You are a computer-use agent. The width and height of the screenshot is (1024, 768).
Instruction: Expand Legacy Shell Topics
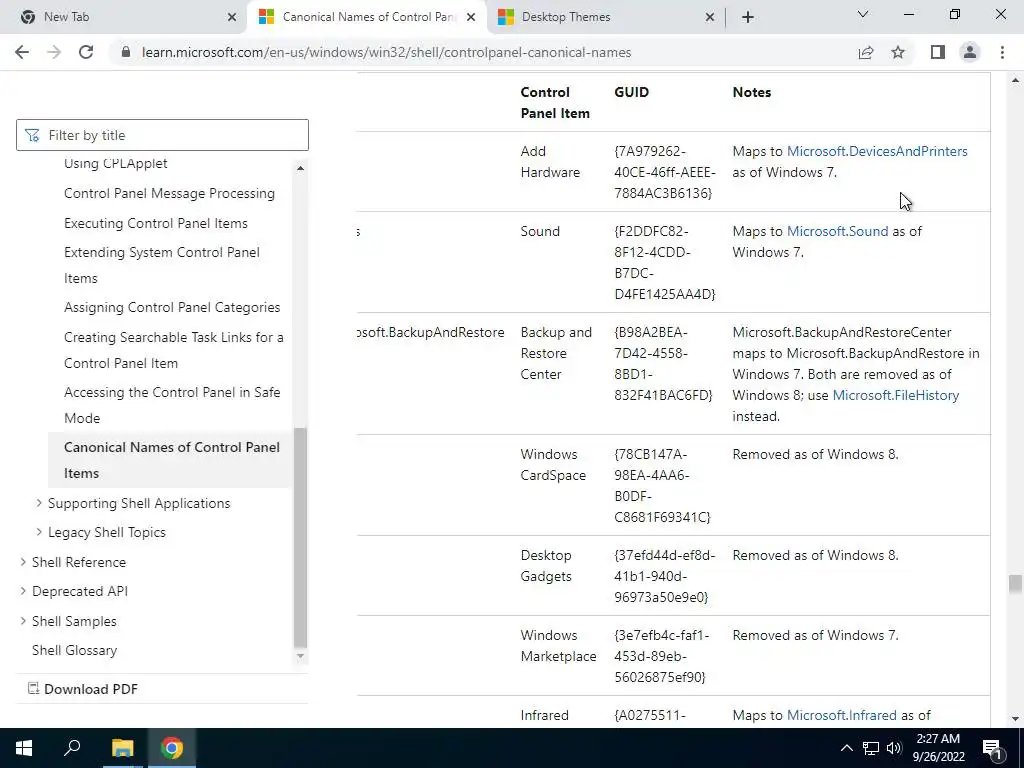click(x=39, y=532)
